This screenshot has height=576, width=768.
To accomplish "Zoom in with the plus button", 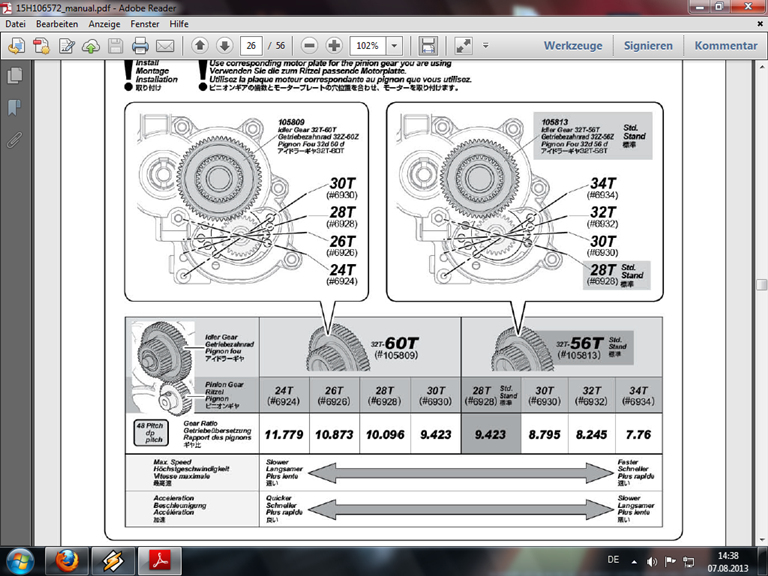I will coord(334,45).
